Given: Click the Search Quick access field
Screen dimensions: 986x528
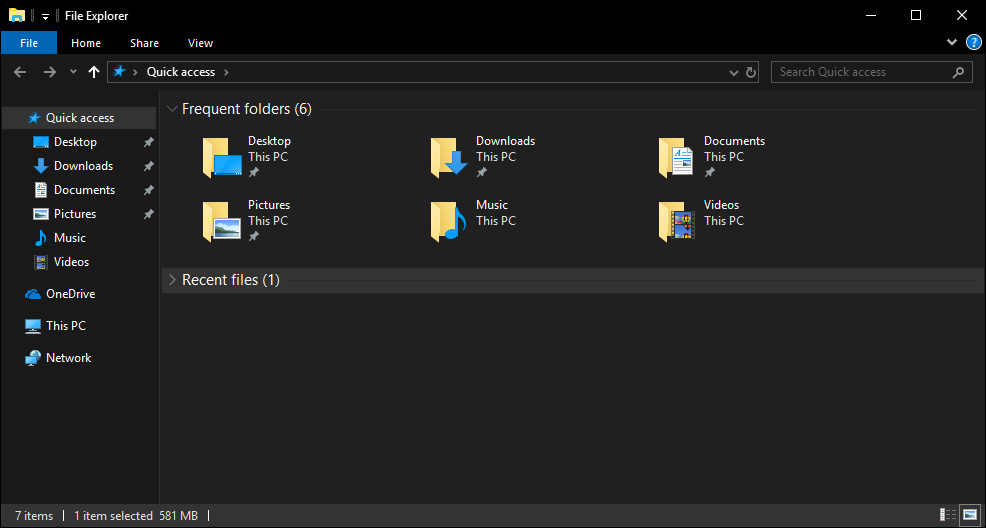Looking at the screenshot, I should click(860, 72).
